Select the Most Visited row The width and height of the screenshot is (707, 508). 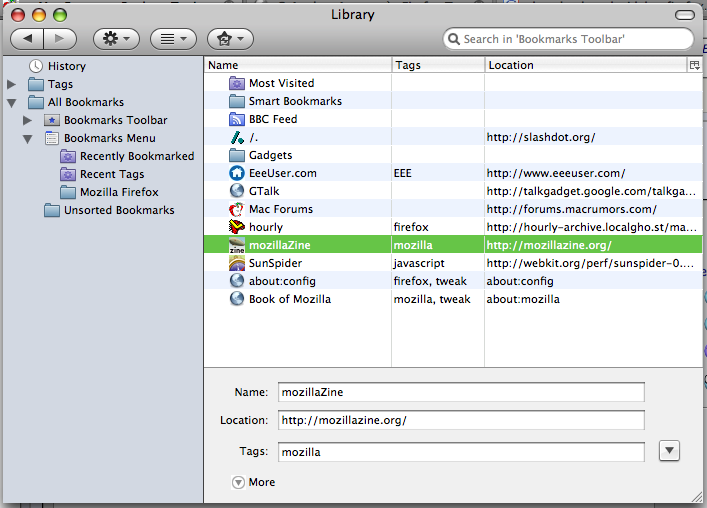453,83
